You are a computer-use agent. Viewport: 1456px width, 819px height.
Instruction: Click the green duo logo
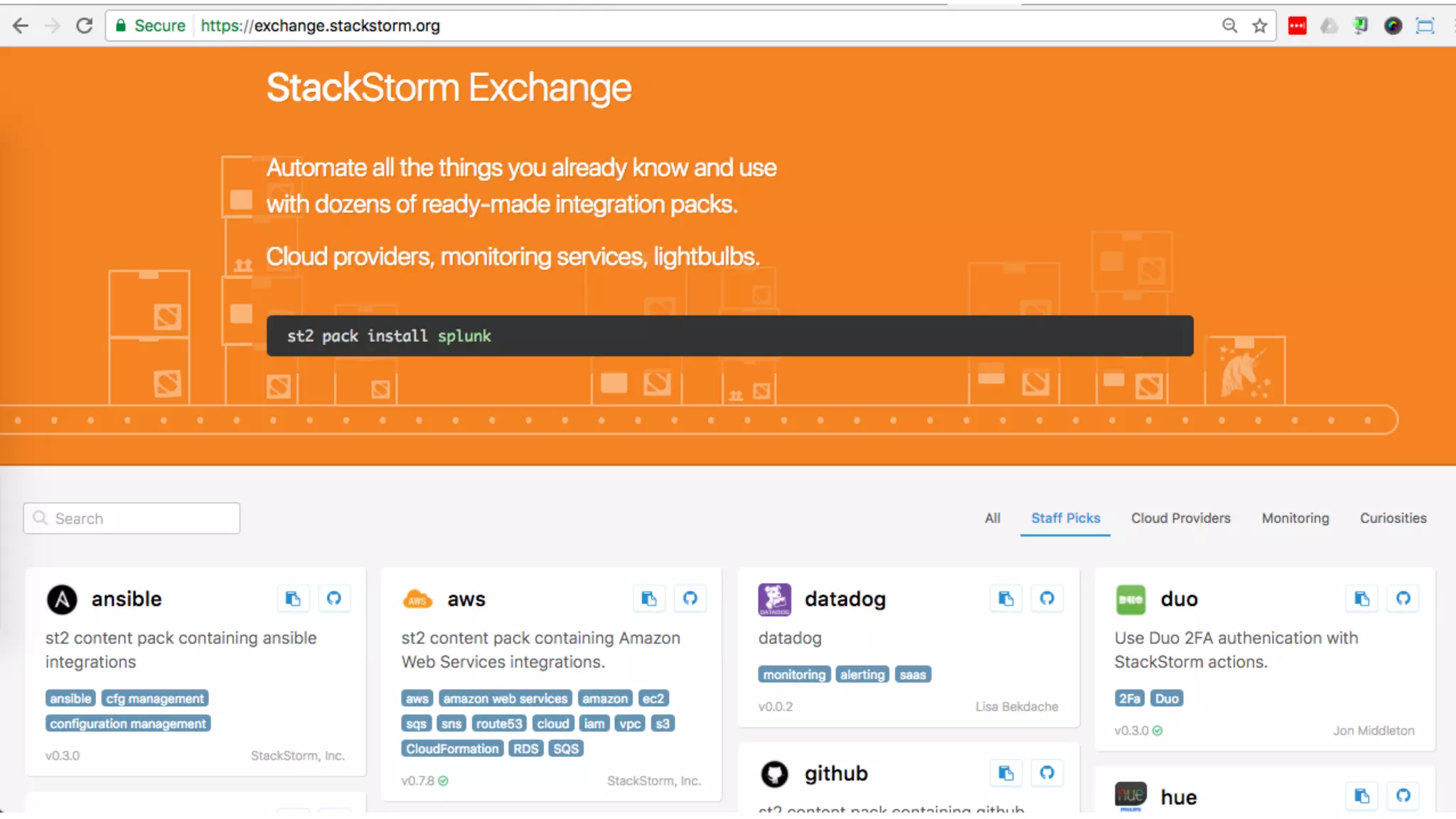tap(1131, 599)
